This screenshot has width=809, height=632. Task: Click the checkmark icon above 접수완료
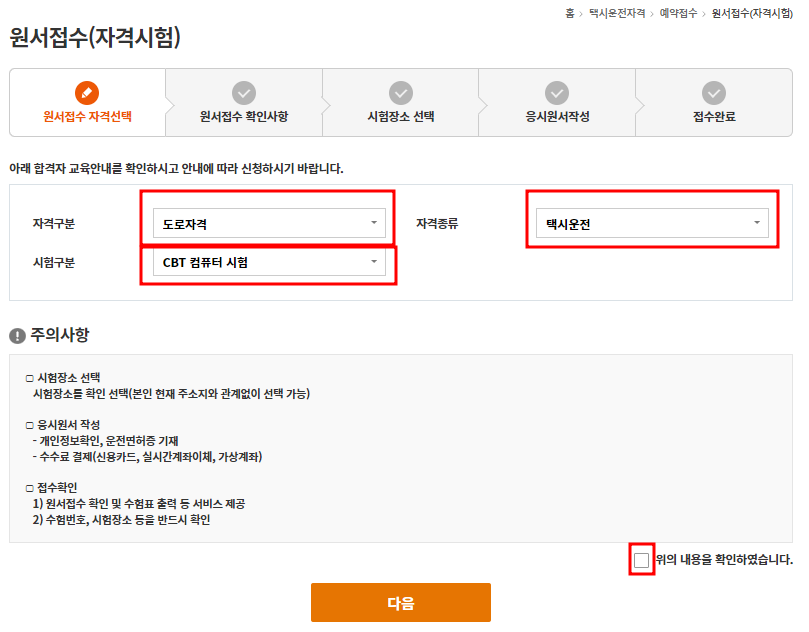click(x=714, y=93)
